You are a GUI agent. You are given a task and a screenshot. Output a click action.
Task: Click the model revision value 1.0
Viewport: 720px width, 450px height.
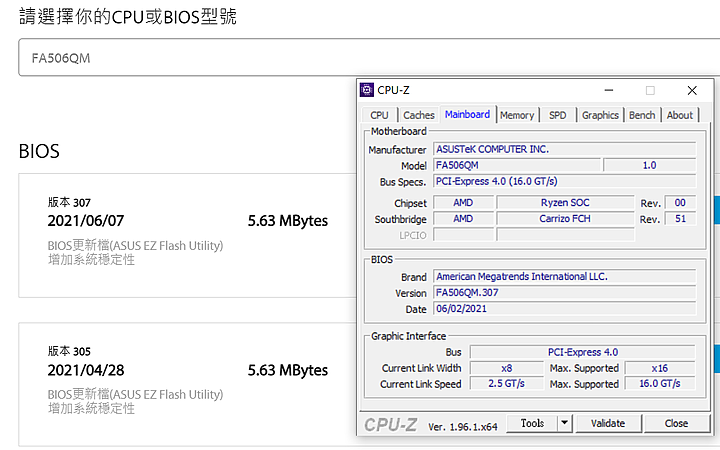click(649, 165)
